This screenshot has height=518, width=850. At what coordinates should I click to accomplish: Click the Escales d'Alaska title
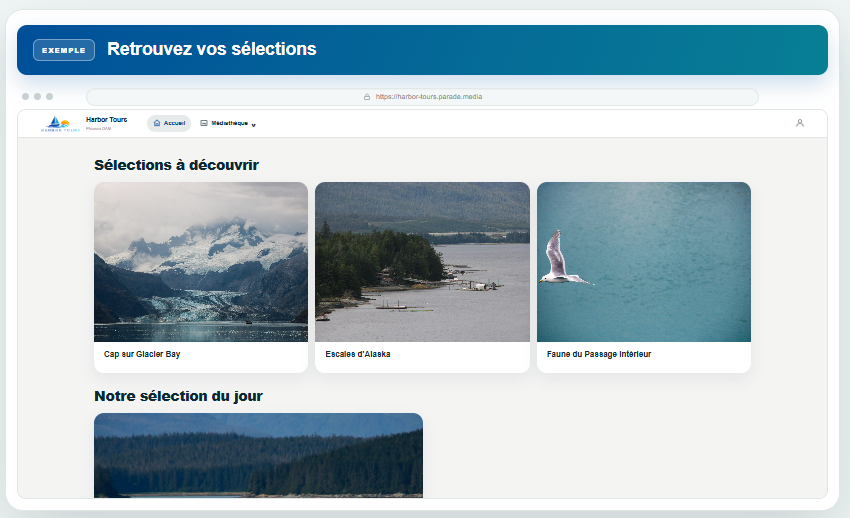coord(358,354)
